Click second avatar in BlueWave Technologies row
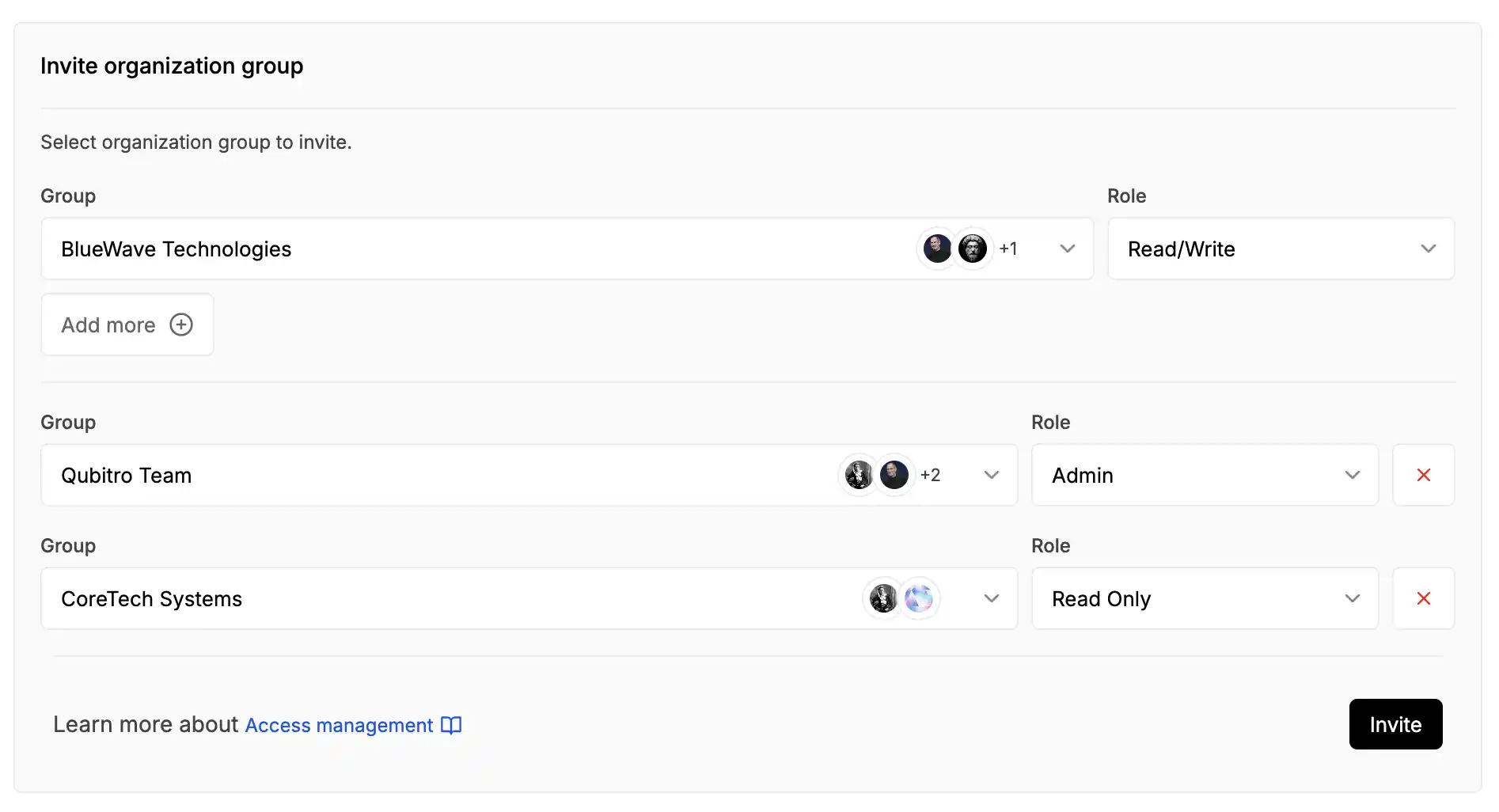The image size is (1499, 812). [x=973, y=249]
